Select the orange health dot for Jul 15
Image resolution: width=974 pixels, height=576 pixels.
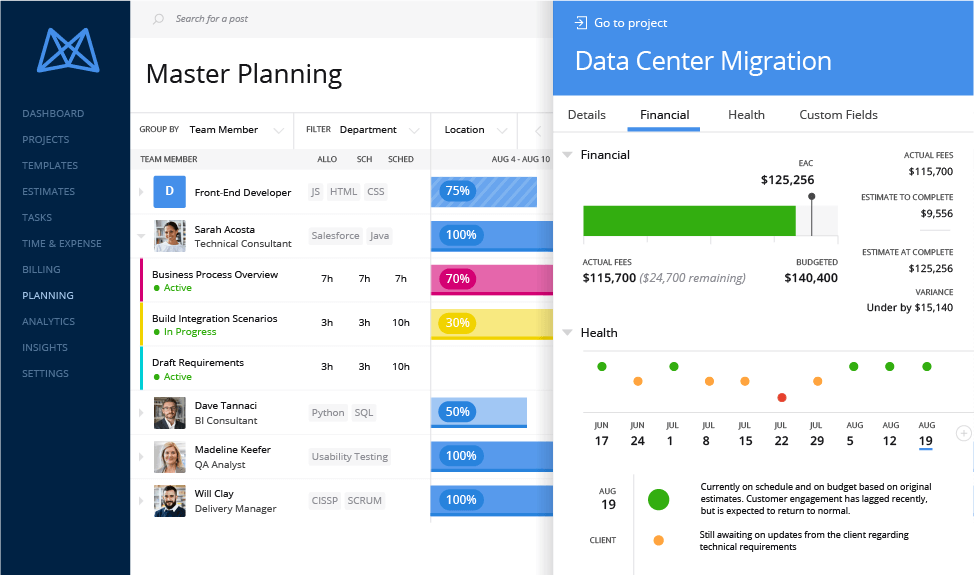(x=745, y=382)
